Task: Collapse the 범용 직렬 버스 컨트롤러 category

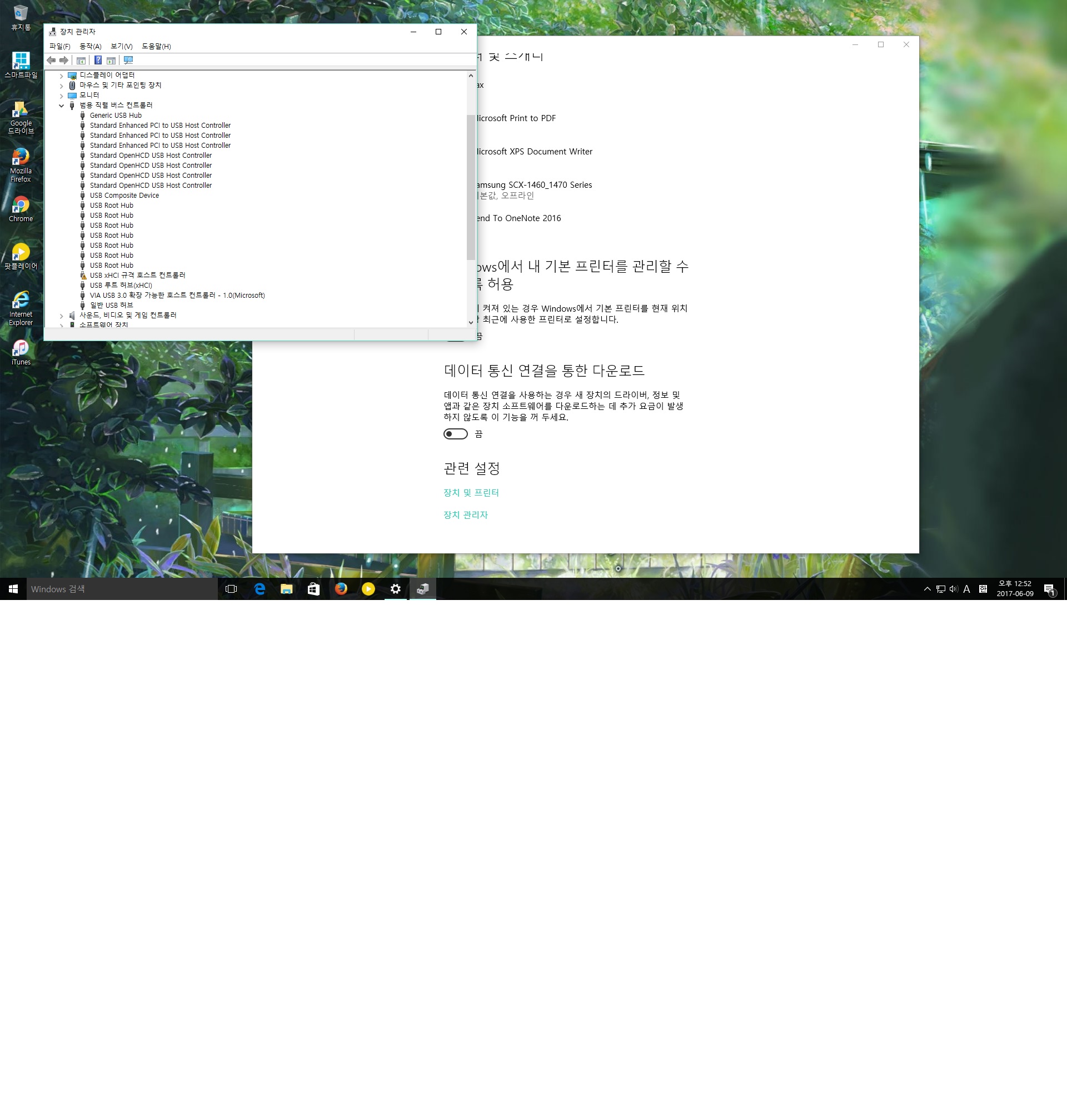Action: pyautogui.click(x=62, y=106)
